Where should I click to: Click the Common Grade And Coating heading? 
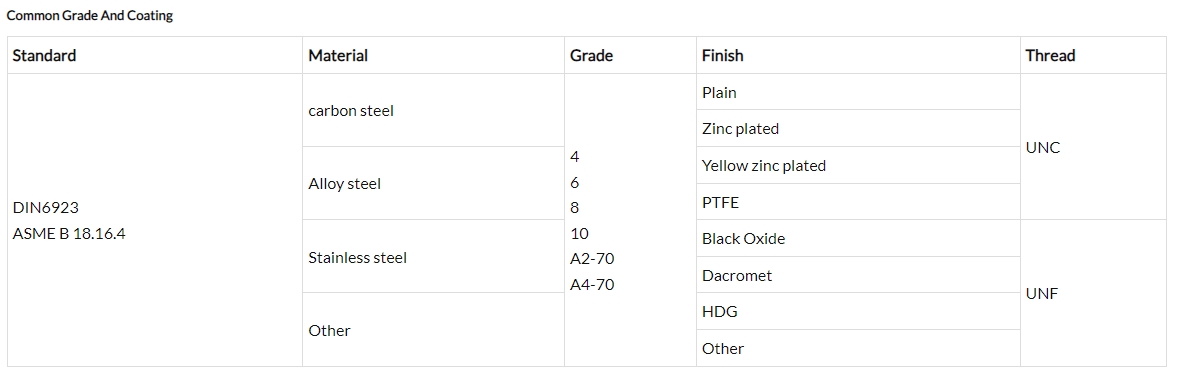coord(90,15)
